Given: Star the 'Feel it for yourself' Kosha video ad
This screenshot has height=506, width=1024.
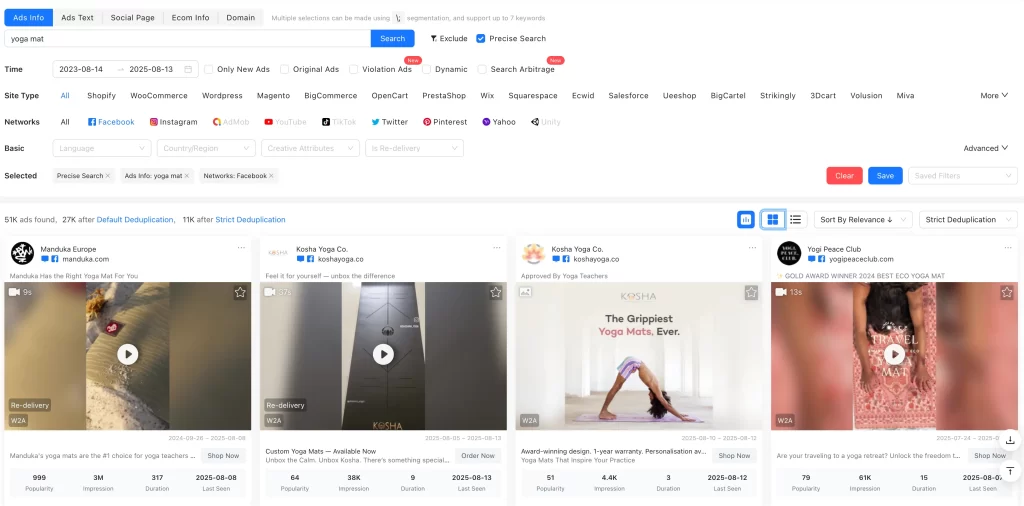Looking at the screenshot, I should pyautogui.click(x=496, y=293).
